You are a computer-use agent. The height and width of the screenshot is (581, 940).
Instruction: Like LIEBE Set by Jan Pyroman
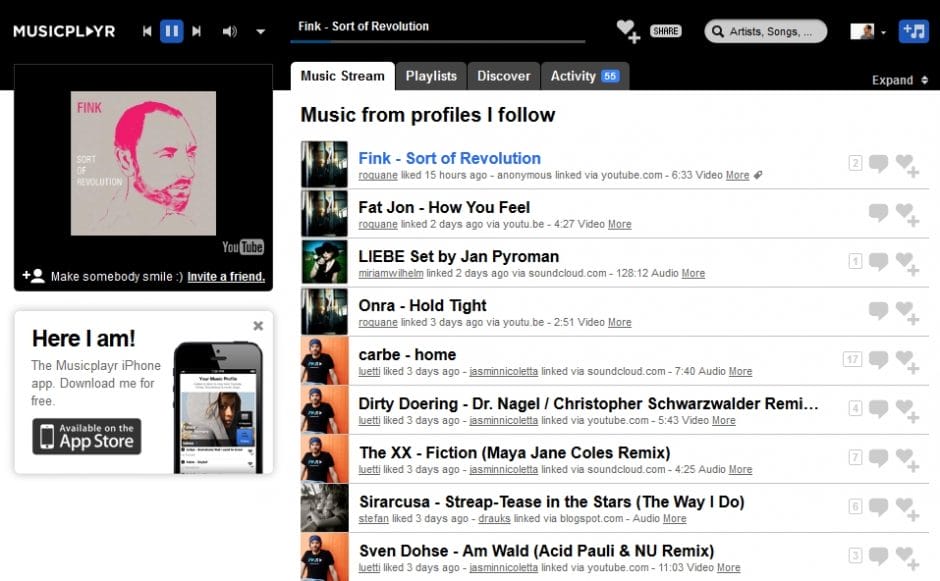[x=907, y=263]
